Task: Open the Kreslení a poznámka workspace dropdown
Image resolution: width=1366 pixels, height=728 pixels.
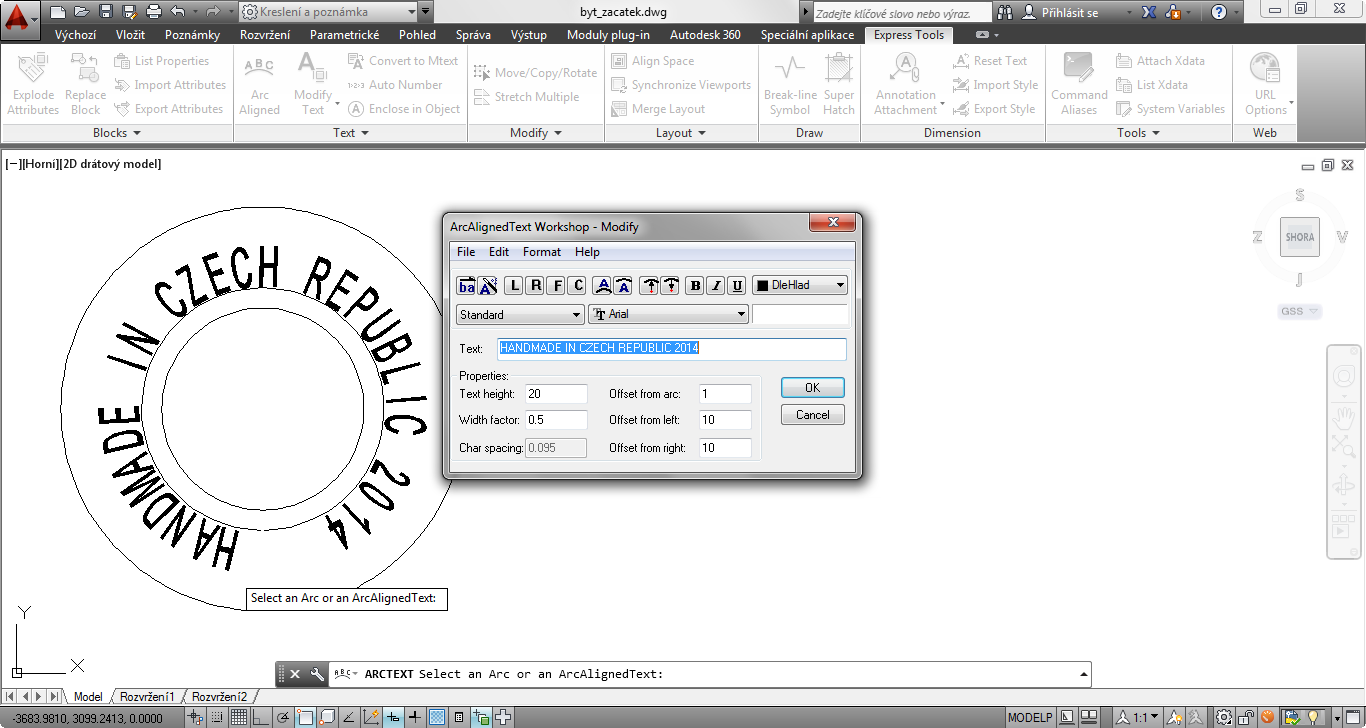Action: (x=328, y=12)
